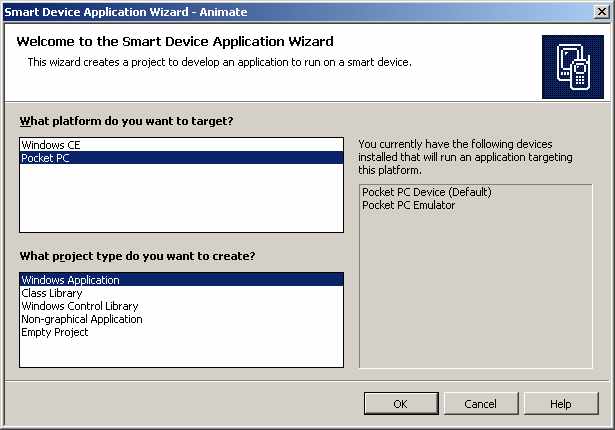Choose Windows Application project type
The image size is (615, 430).
coord(70,281)
